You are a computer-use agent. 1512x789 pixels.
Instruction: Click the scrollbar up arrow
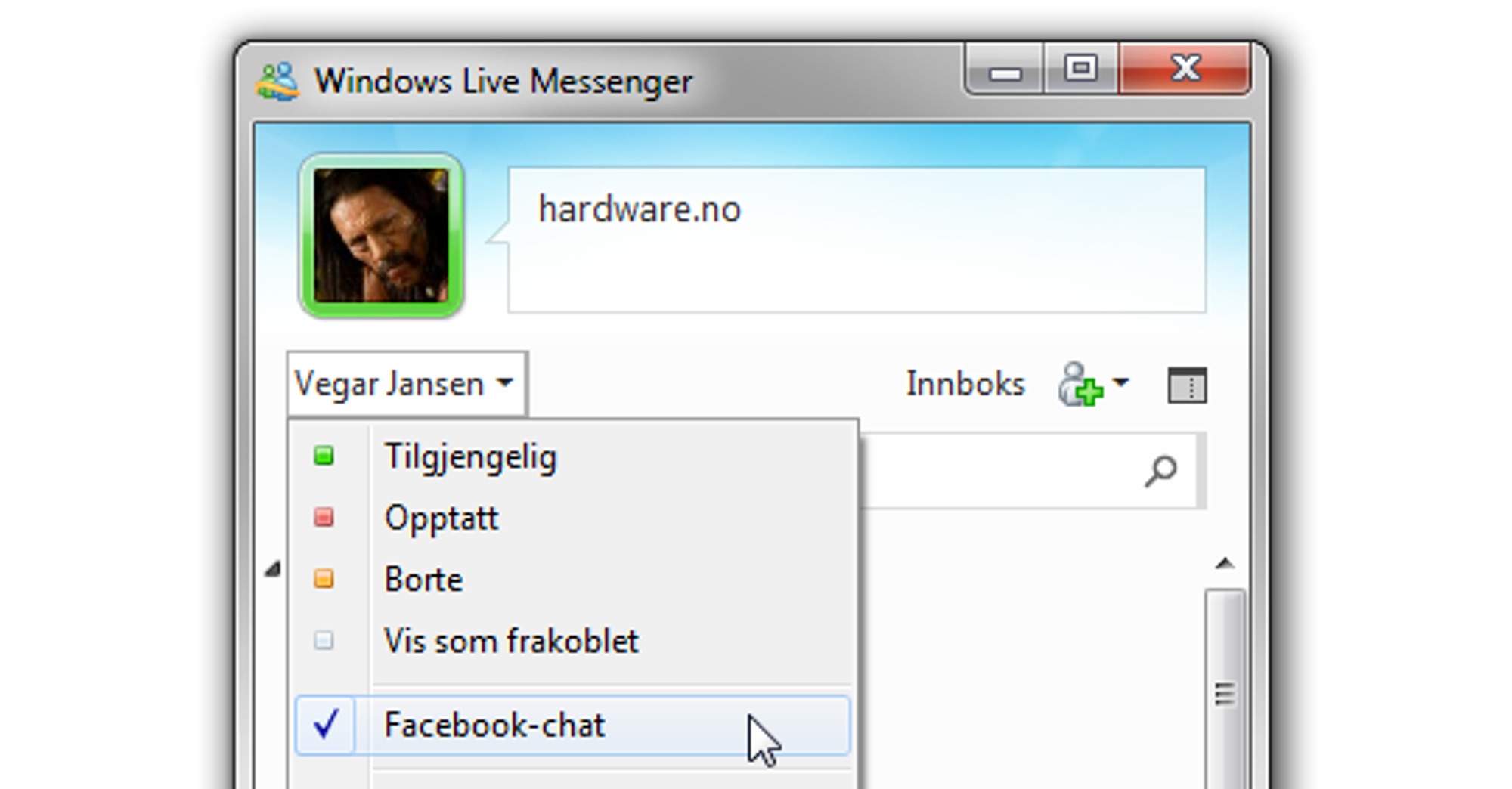click(1225, 564)
